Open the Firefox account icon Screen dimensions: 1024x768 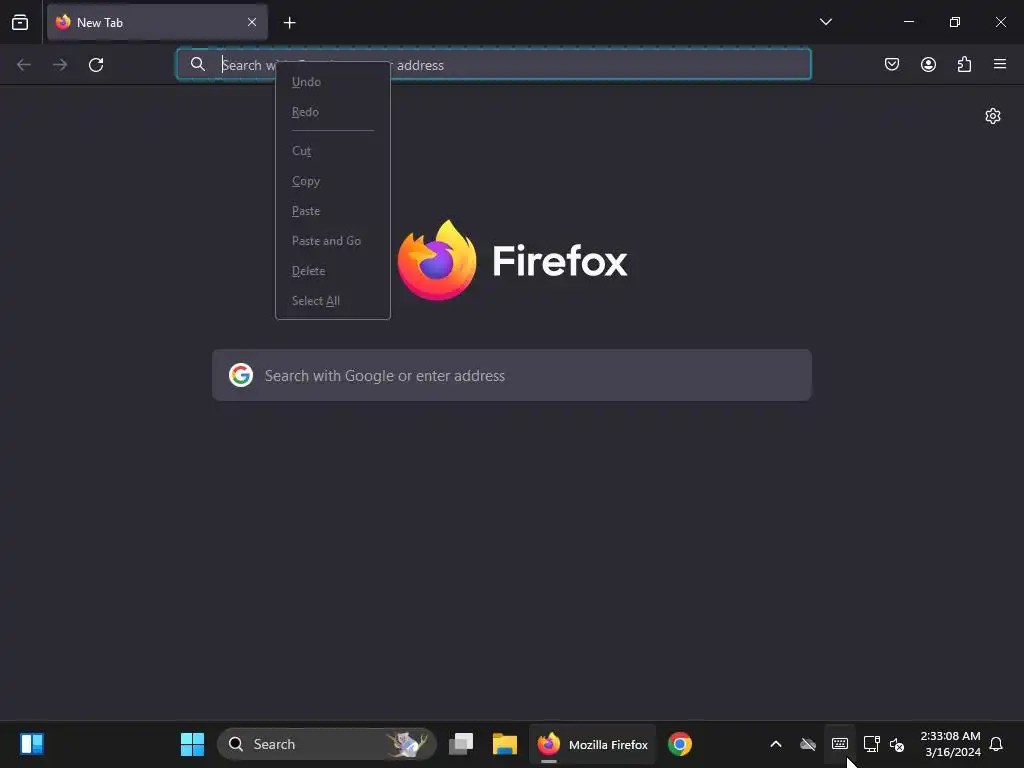pyautogui.click(x=928, y=64)
